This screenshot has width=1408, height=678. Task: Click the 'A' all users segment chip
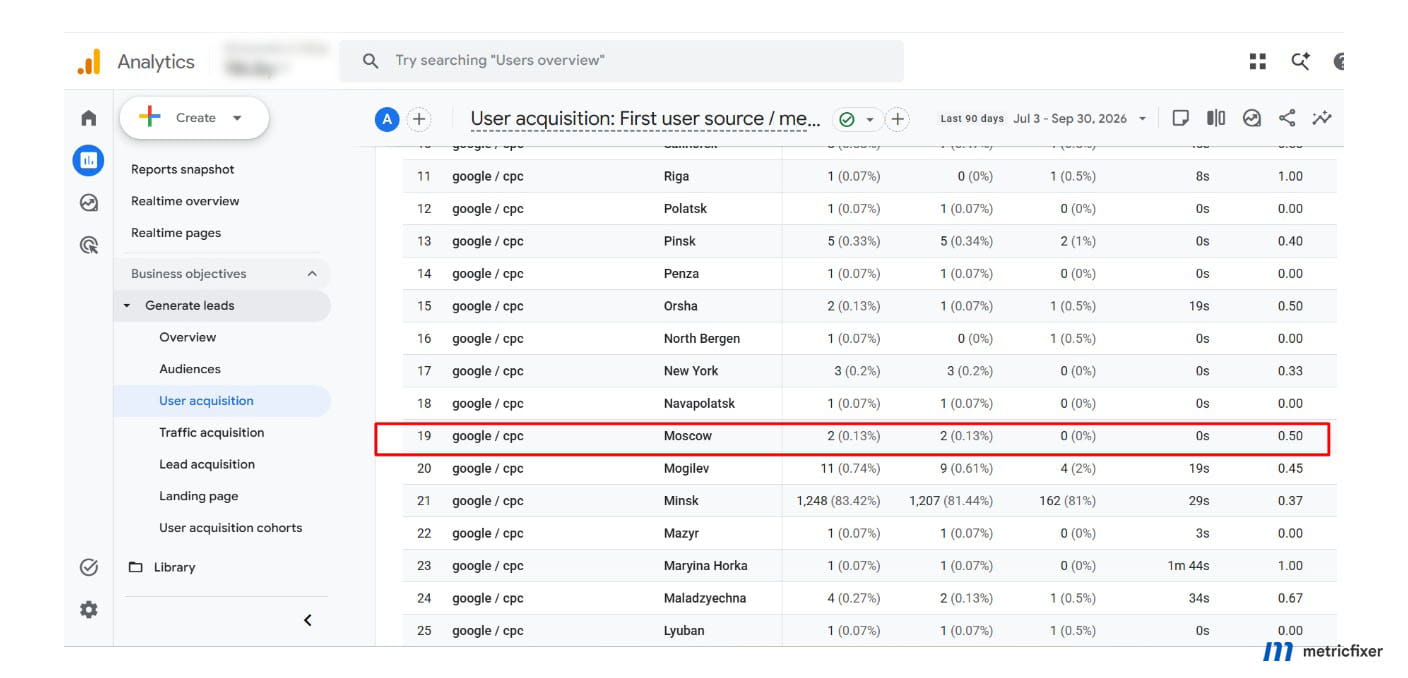pos(387,120)
